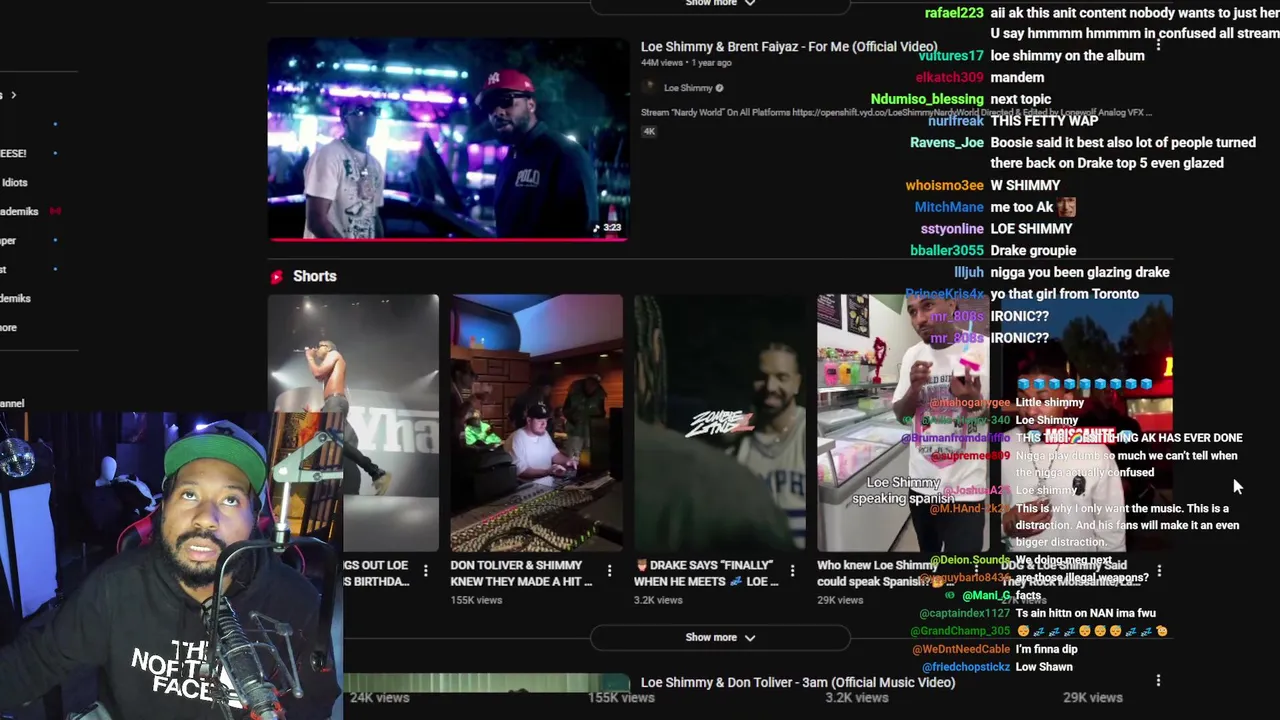
Task: Expand Shorts shelf with bottom 'Show more'
Action: 720,637
